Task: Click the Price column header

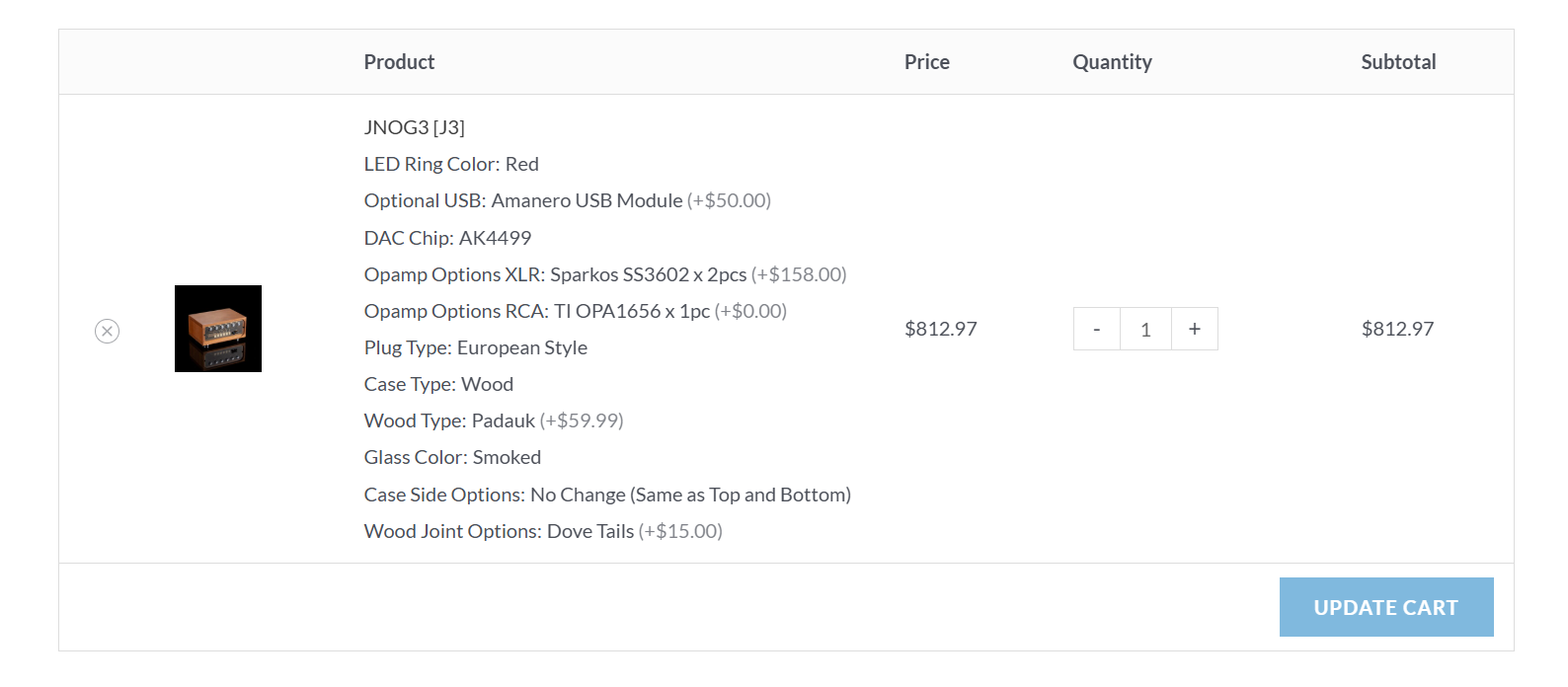Action: (x=926, y=62)
